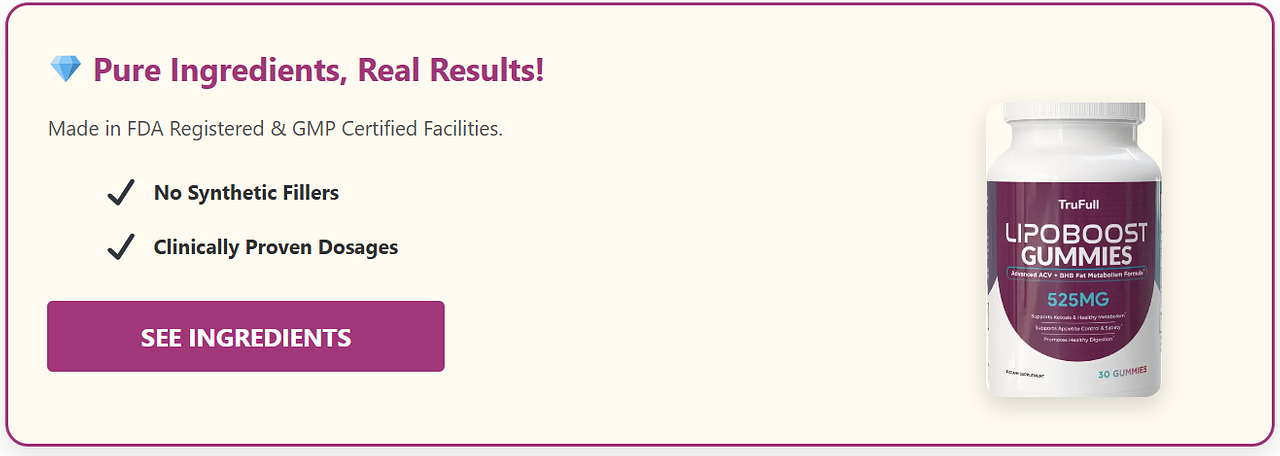Select the Pure Ingredients, Real Results heading

pyautogui.click(x=318, y=71)
